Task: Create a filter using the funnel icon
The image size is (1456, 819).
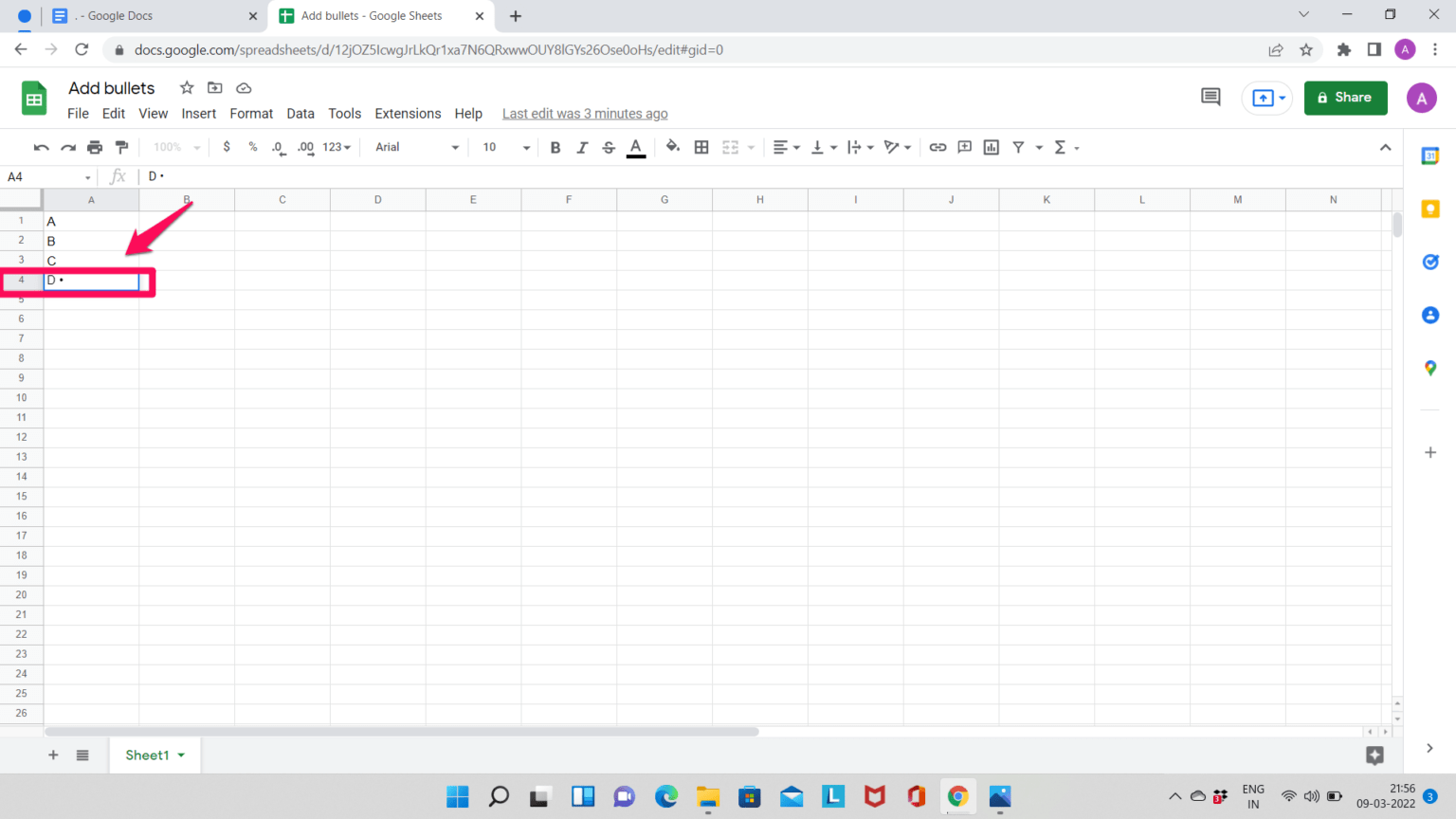Action: pyautogui.click(x=1017, y=147)
